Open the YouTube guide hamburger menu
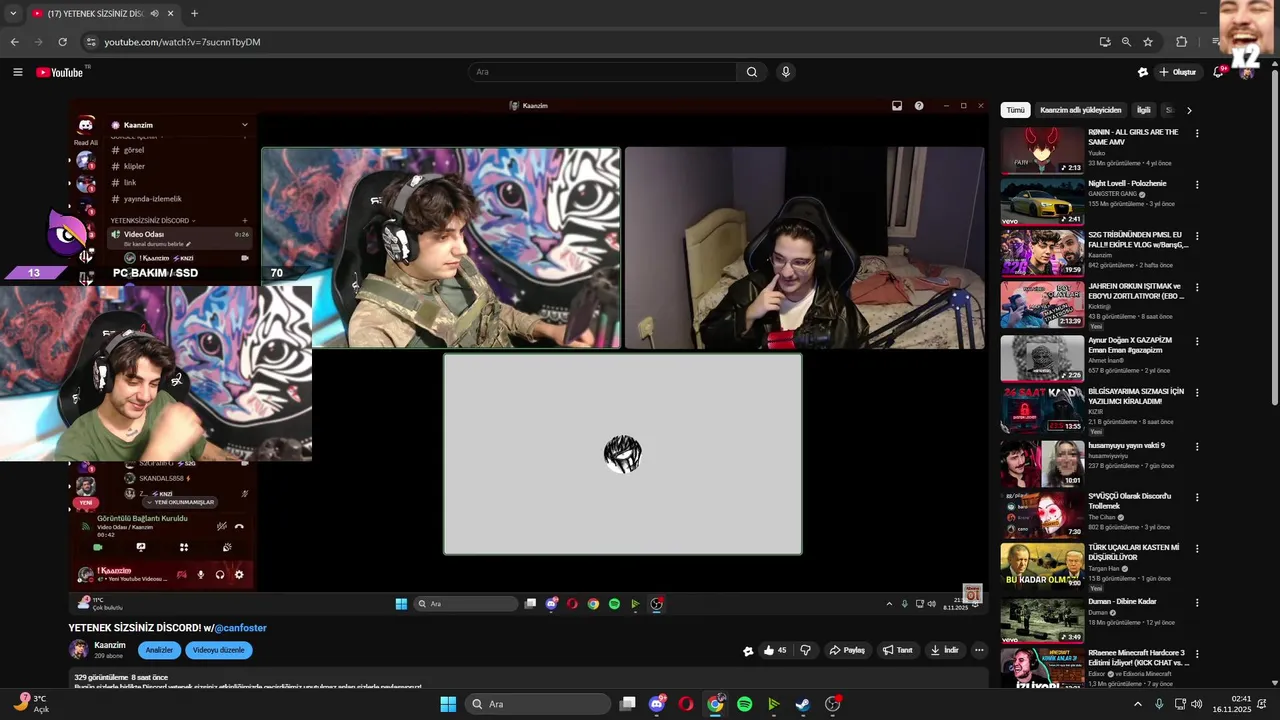Screen dimensions: 1280x720 click(x=17, y=72)
